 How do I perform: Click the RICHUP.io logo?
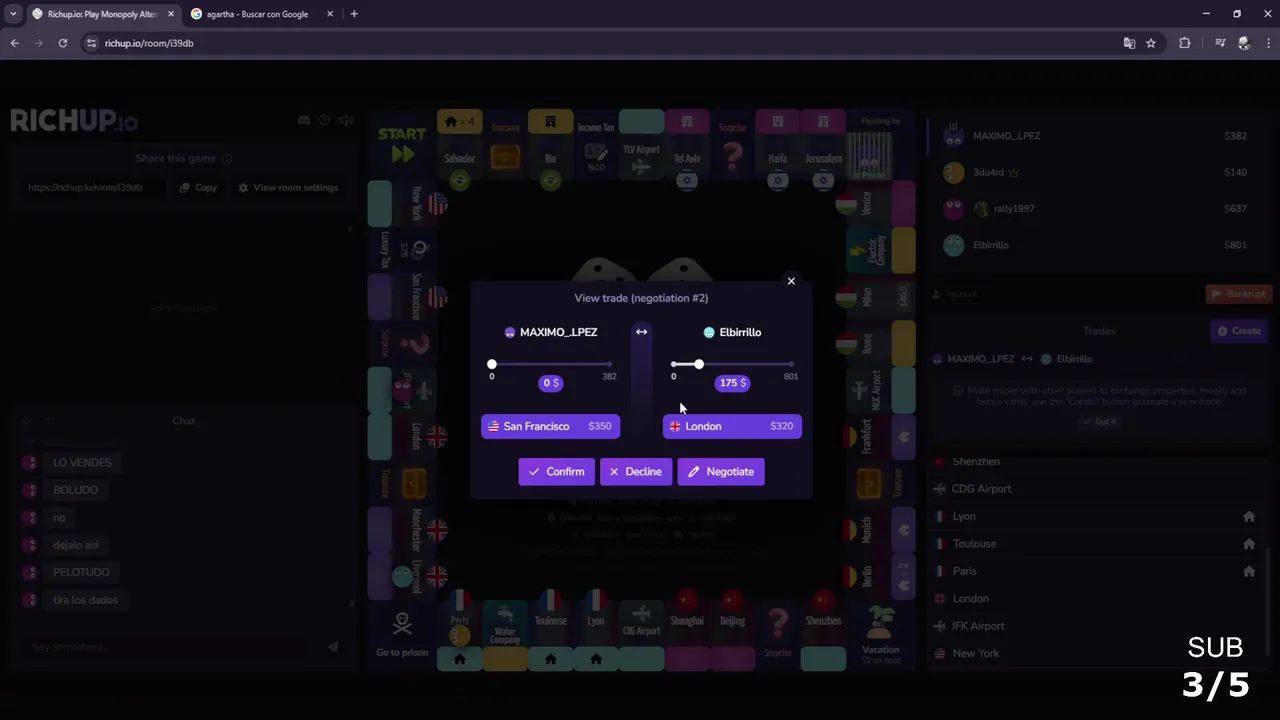point(74,121)
